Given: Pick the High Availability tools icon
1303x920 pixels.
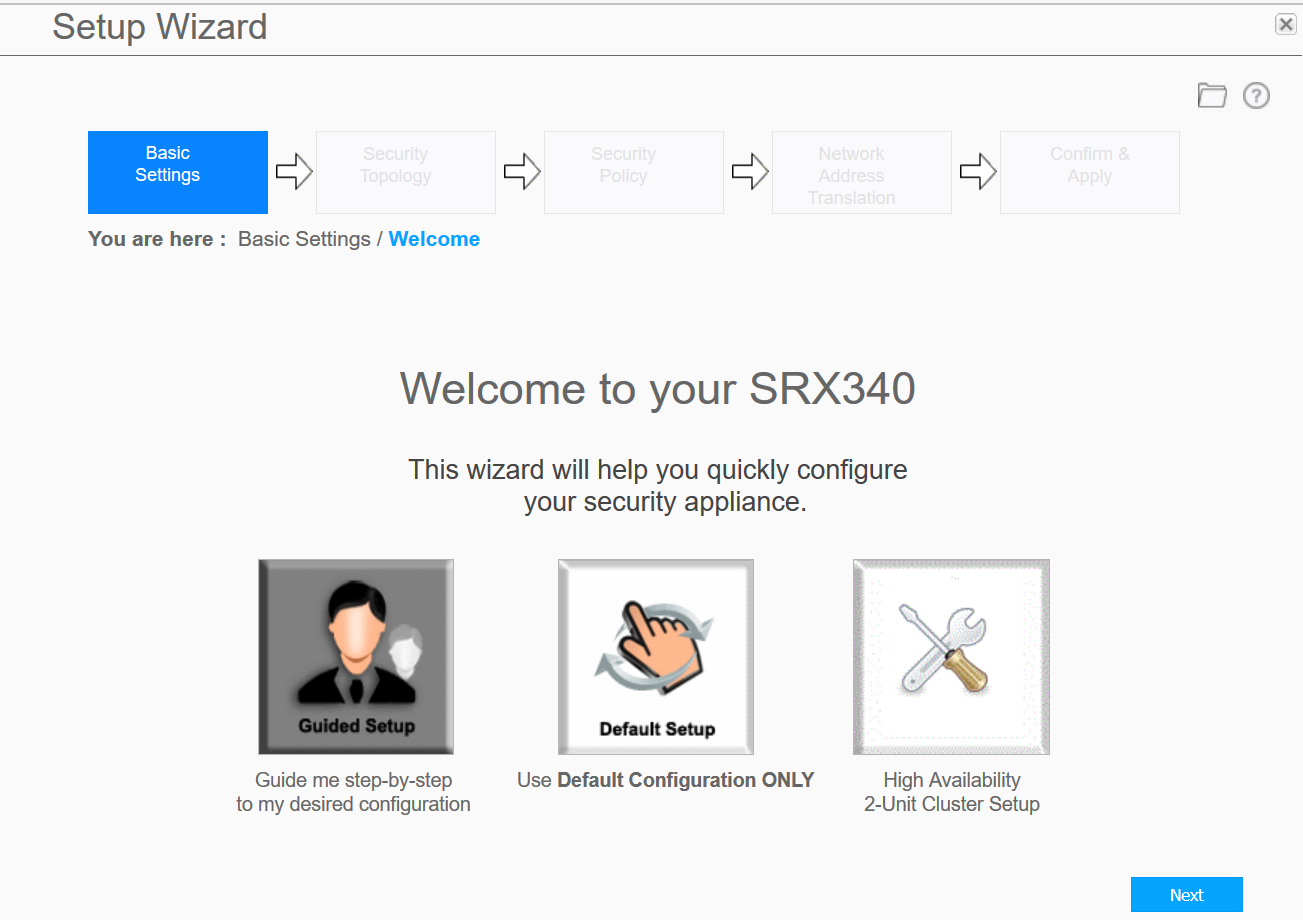Looking at the screenshot, I should tap(951, 657).
